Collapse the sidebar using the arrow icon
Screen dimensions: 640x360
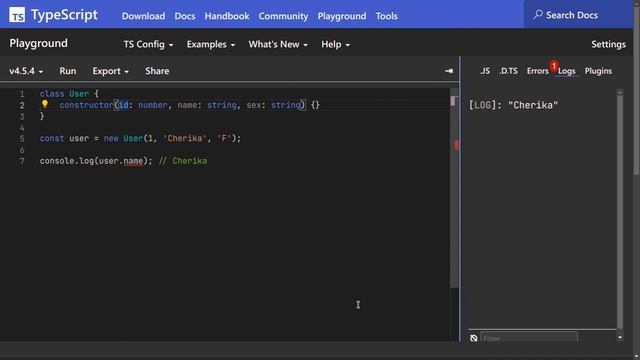coord(449,71)
